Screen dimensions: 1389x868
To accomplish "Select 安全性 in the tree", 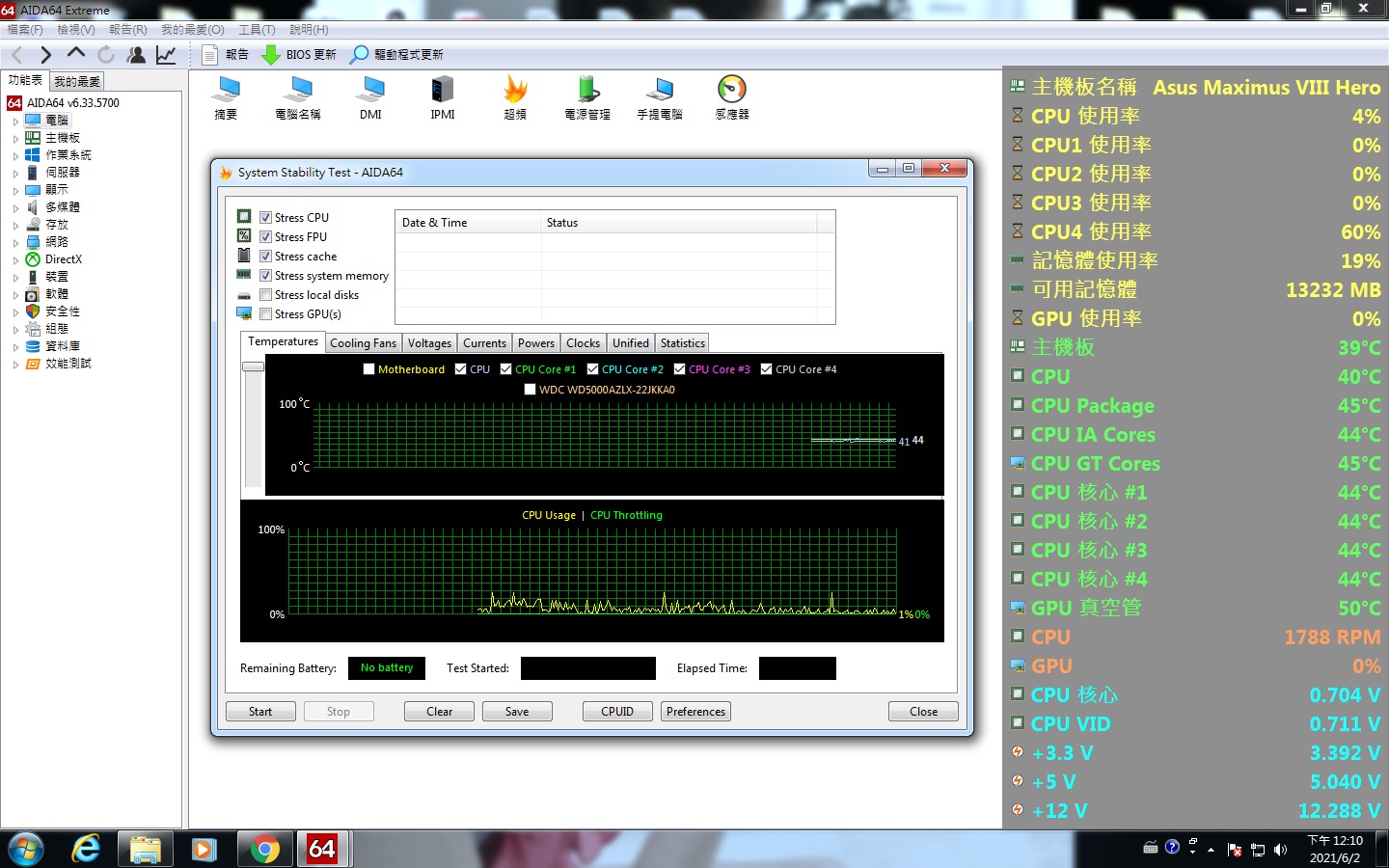I will [x=62, y=312].
